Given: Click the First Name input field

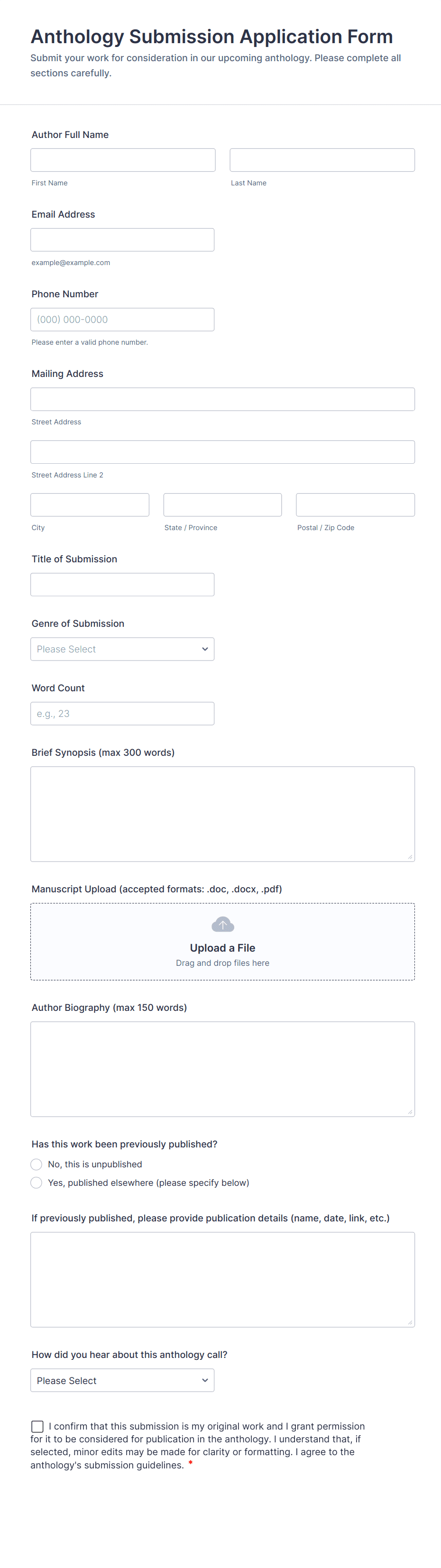Looking at the screenshot, I should [123, 160].
